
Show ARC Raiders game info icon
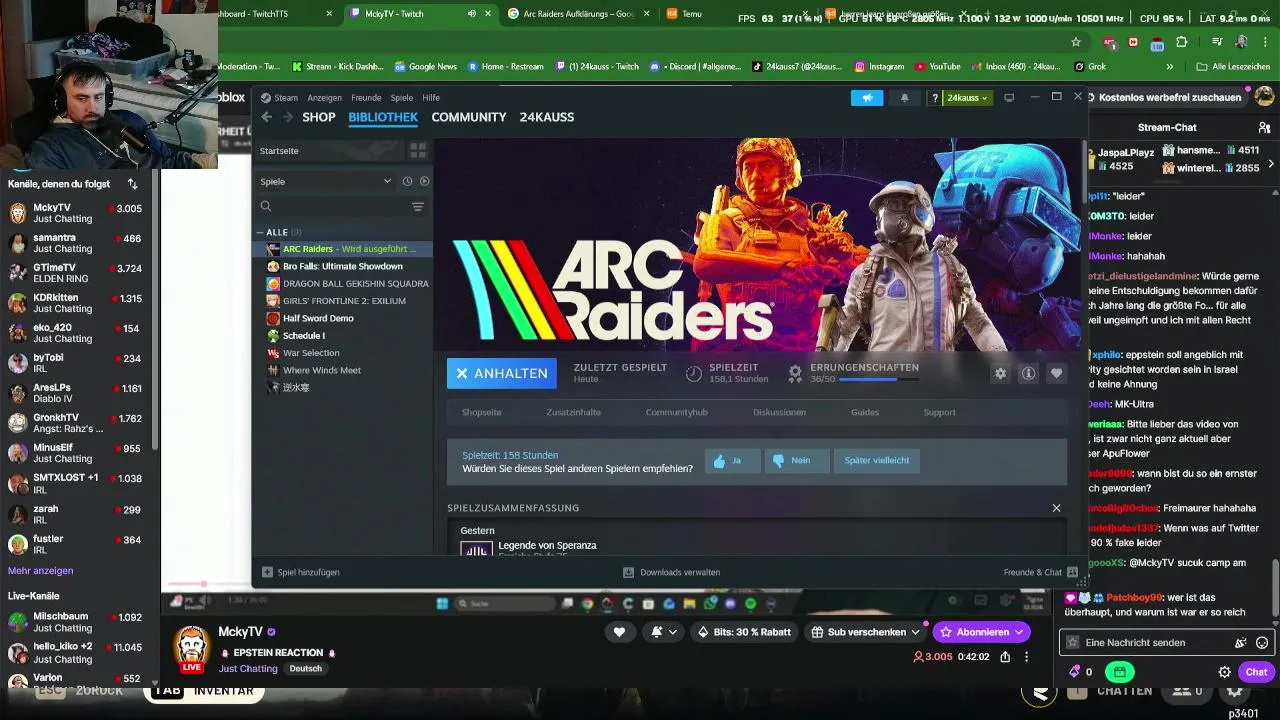(x=1028, y=373)
